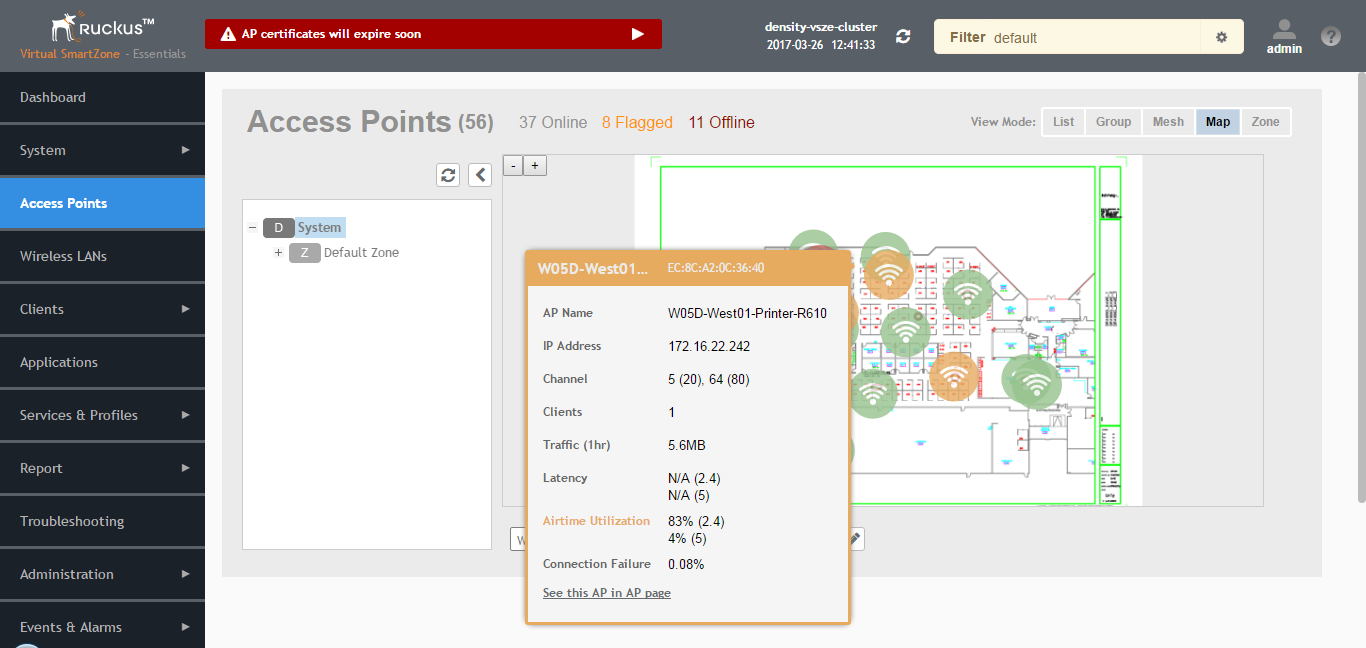This screenshot has height=648, width=1366.
Task: Switch view mode to List
Action: (1063, 121)
